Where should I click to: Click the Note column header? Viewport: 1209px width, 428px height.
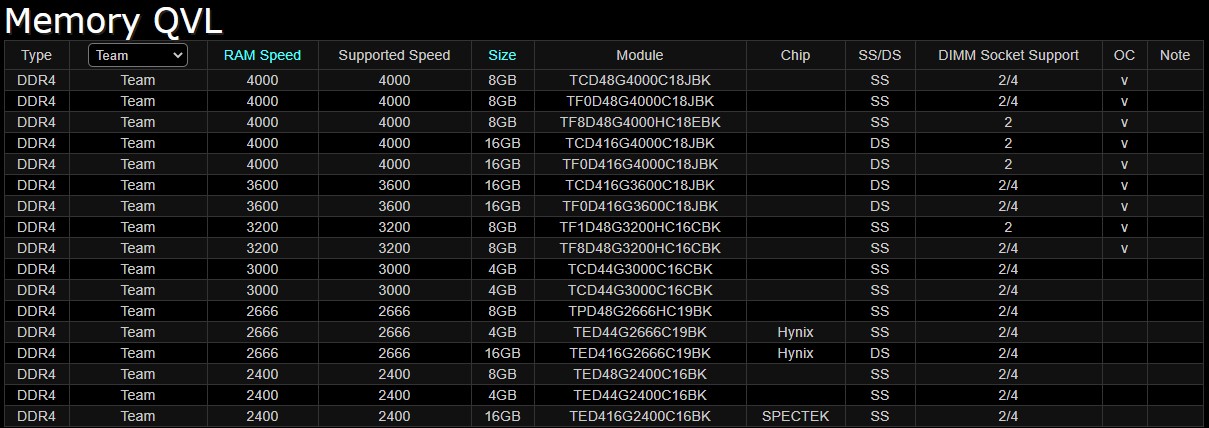click(x=1174, y=56)
